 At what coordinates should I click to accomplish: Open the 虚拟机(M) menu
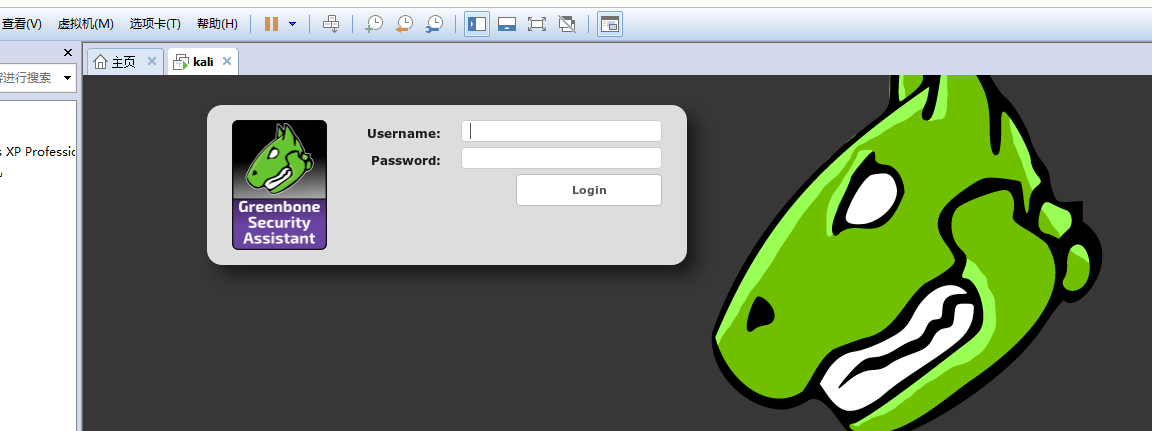(x=86, y=24)
